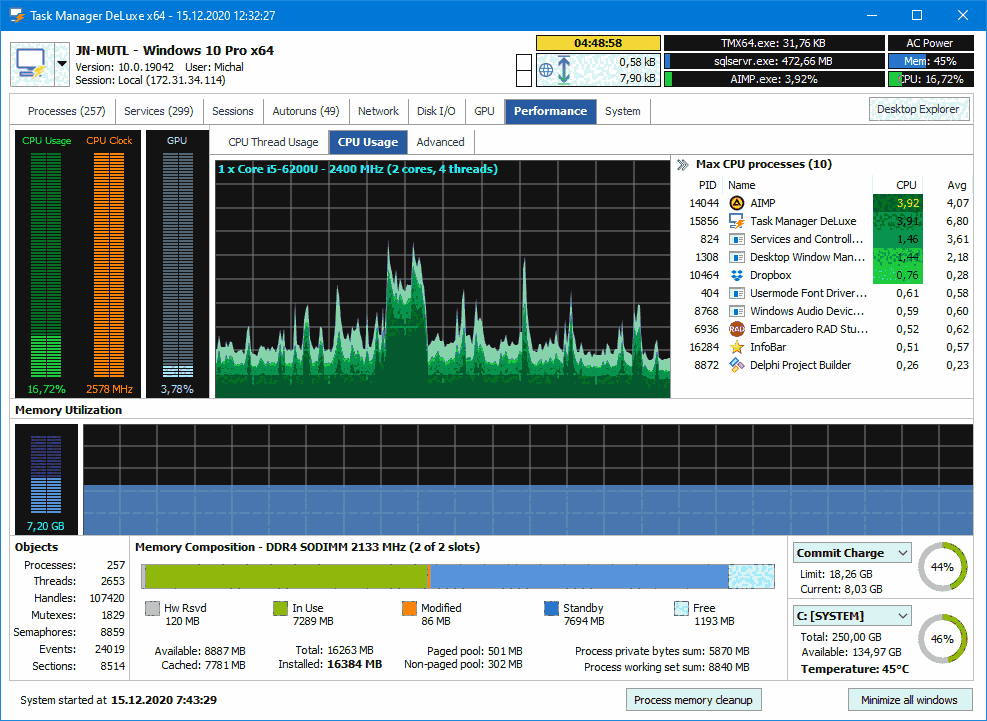The width and height of the screenshot is (987, 721).
Task: Collapse the Max CPU processes panel chevron
Action: point(682,163)
